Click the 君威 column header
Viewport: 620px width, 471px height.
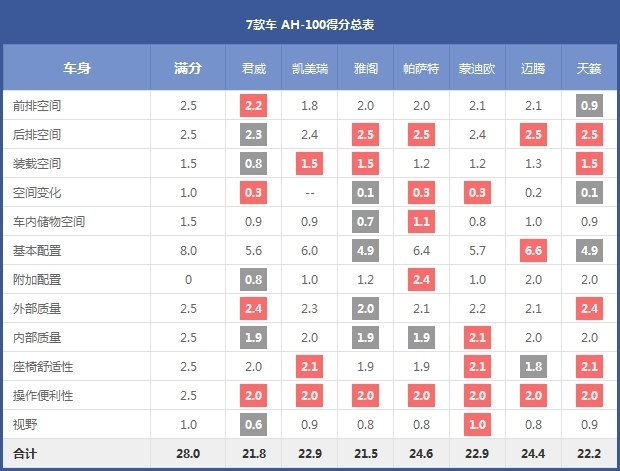click(x=253, y=68)
